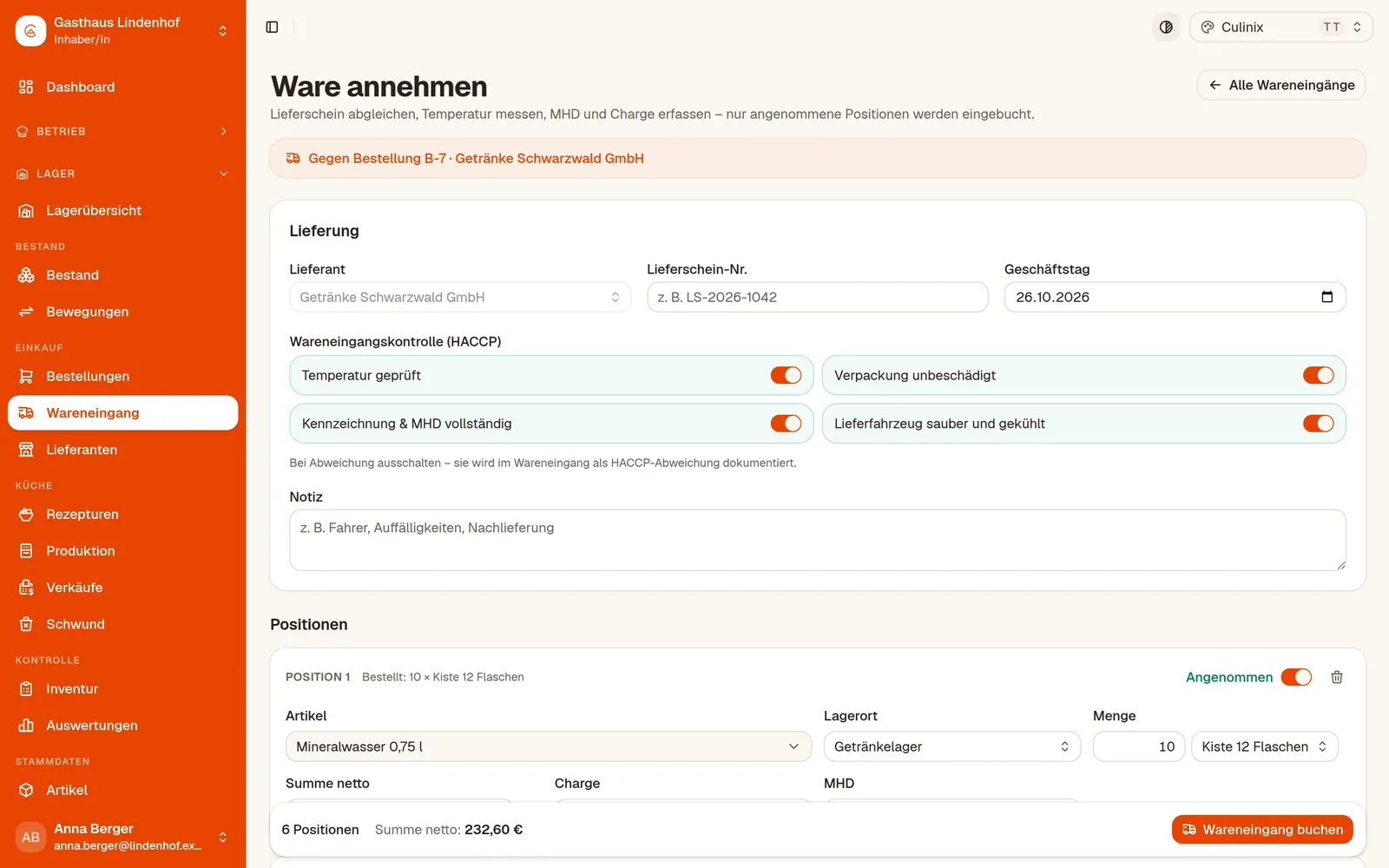Click the Notiz text area

coord(818,540)
